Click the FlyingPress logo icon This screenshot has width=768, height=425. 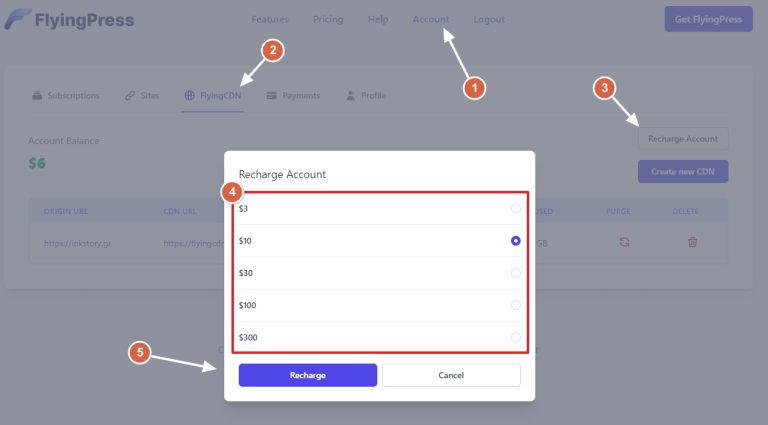[x=17, y=20]
